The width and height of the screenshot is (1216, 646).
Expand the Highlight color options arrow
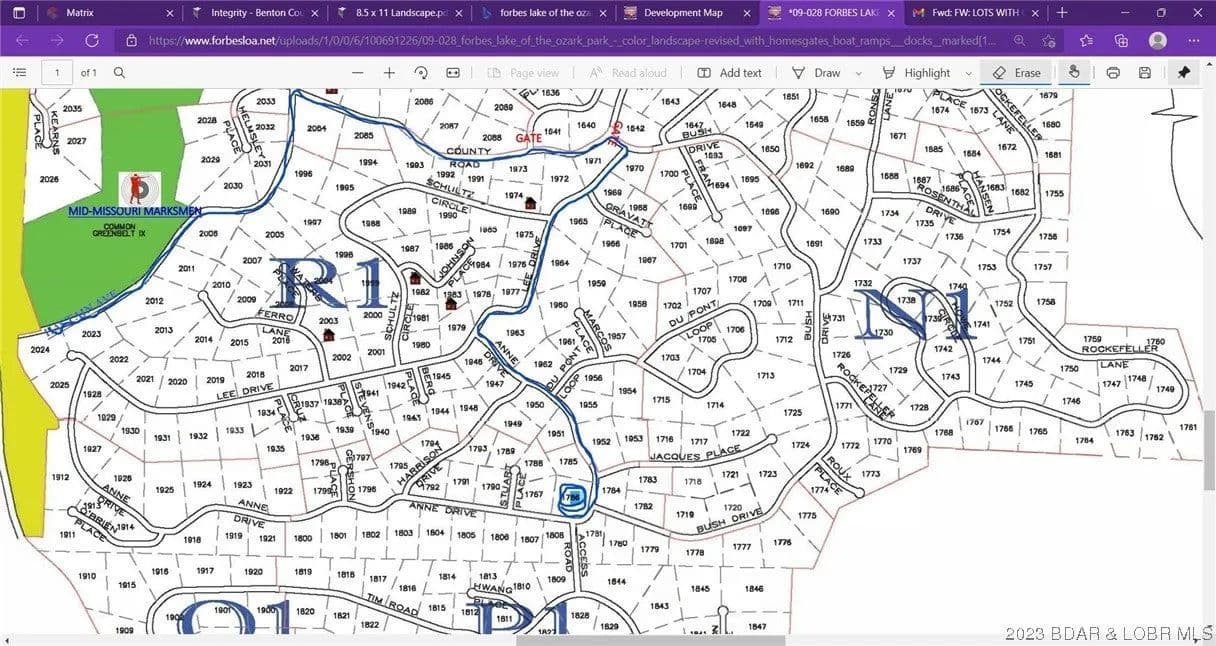click(x=968, y=73)
